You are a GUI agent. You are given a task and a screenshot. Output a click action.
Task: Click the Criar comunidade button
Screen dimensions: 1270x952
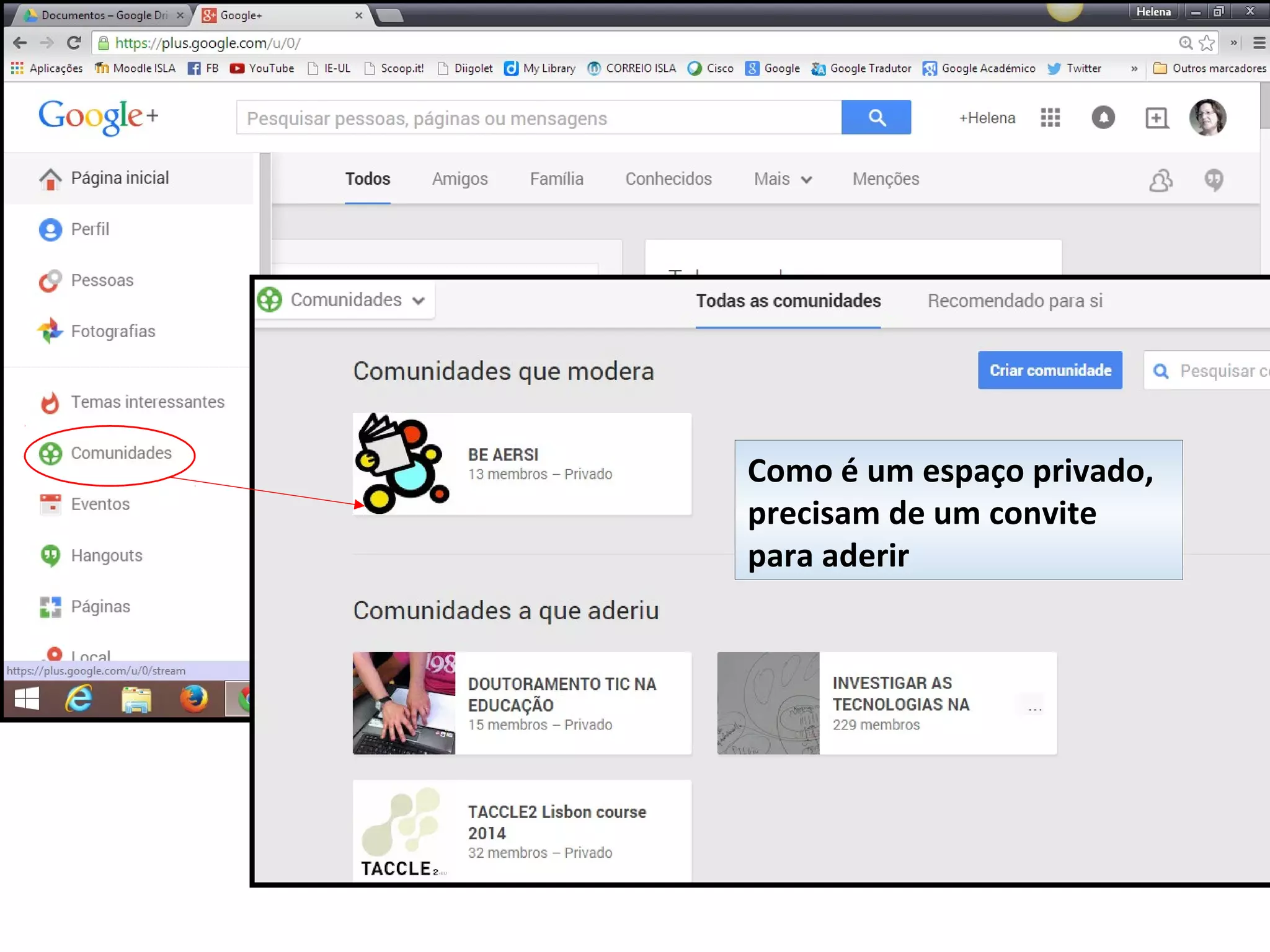tap(1050, 371)
